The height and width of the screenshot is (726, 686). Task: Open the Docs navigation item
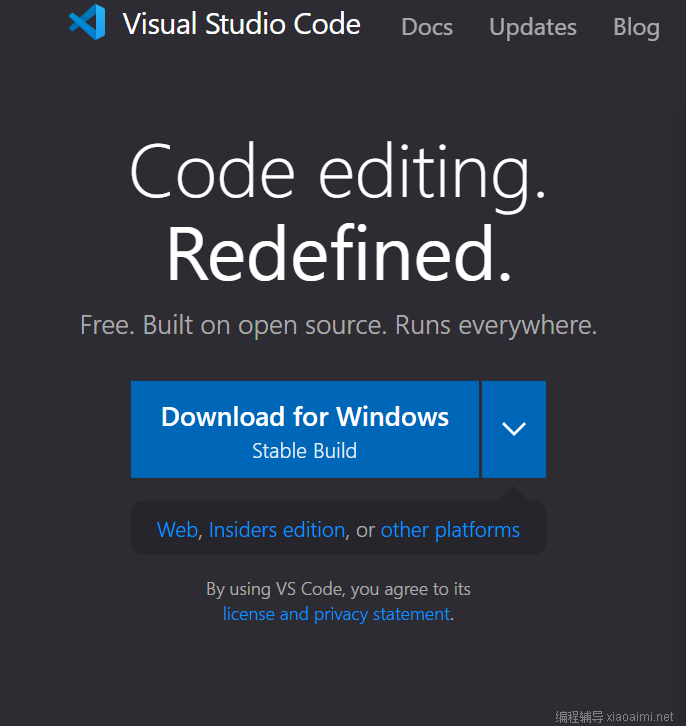click(427, 27)
